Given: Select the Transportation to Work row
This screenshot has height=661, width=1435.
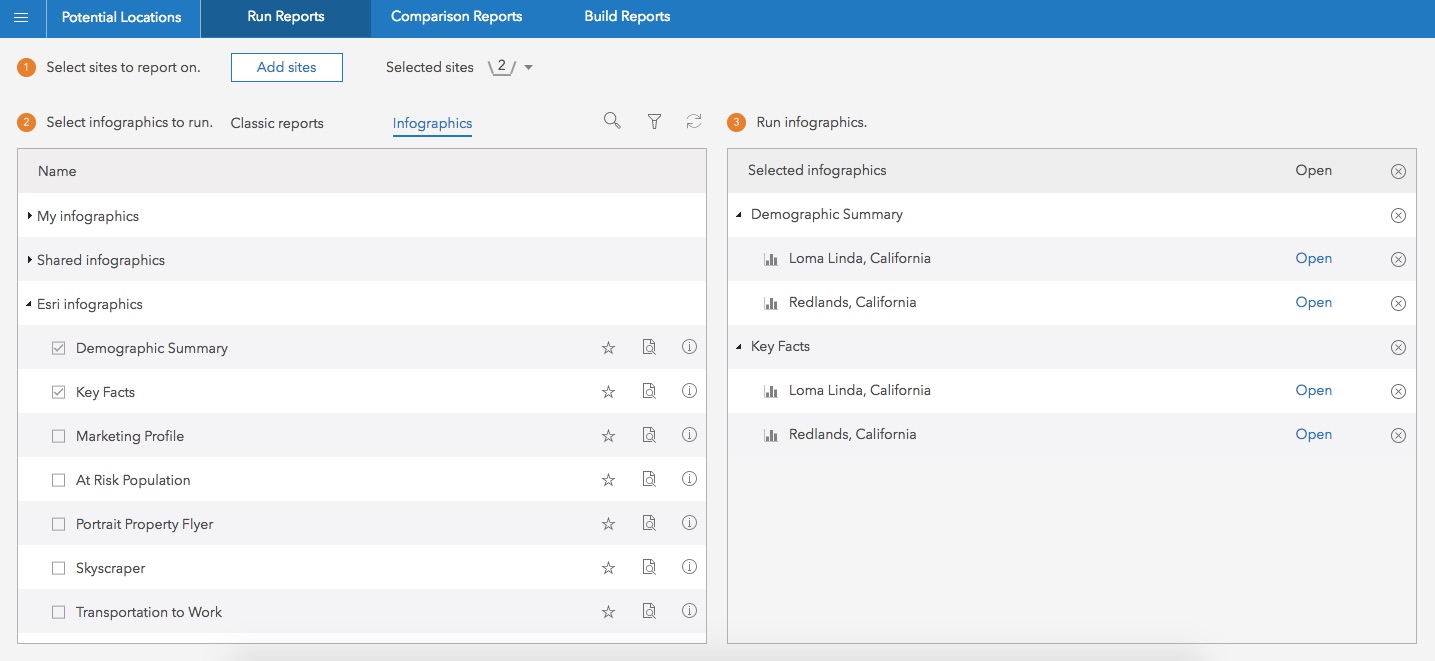Looking at the screenshot, I should [149, 612].
